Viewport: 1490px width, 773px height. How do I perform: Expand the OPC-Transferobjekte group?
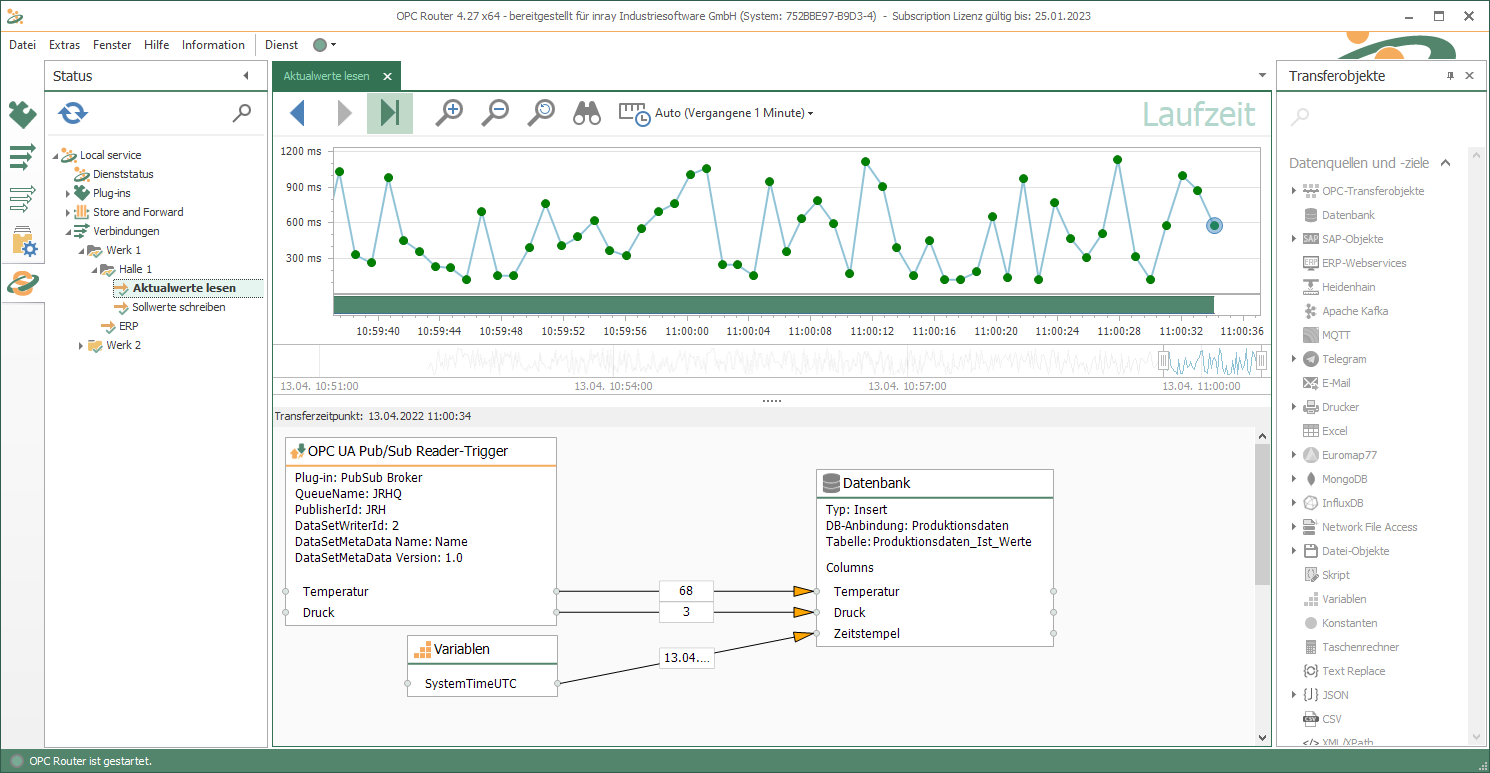1294,191
